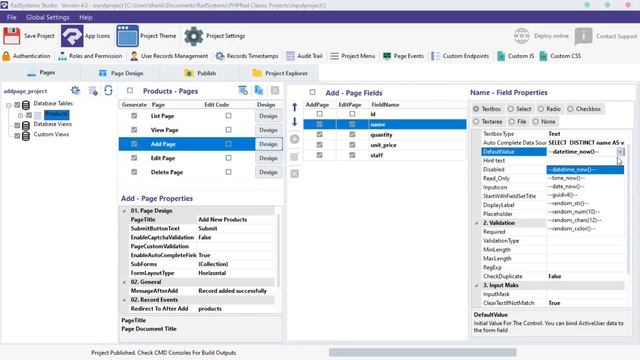Image resolution: width=640 pixels, height=360 pixels.
Task: Switch to Project Explorer tab
Action: [280, 73]
